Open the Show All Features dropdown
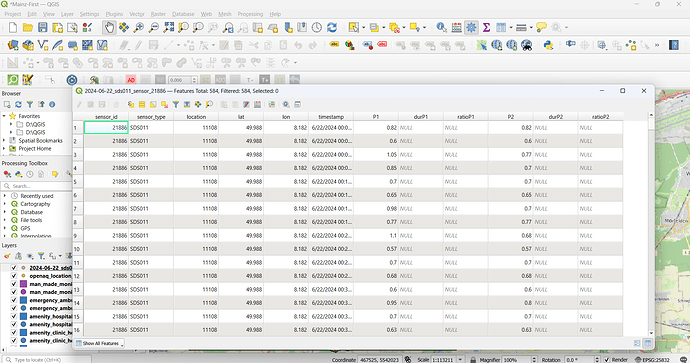This screenshot has width=690, height=363. (x=100, y=343)
